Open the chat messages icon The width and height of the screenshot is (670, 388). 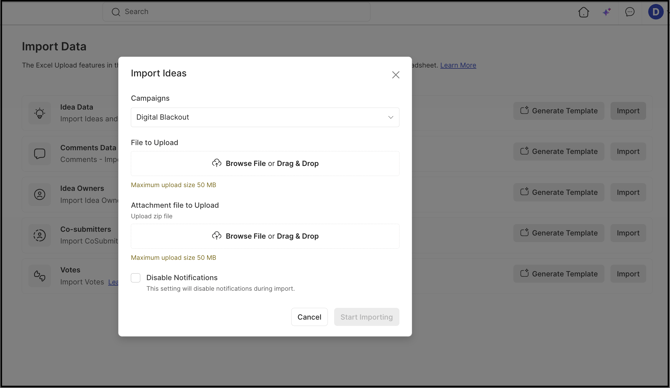pos(629,12)
